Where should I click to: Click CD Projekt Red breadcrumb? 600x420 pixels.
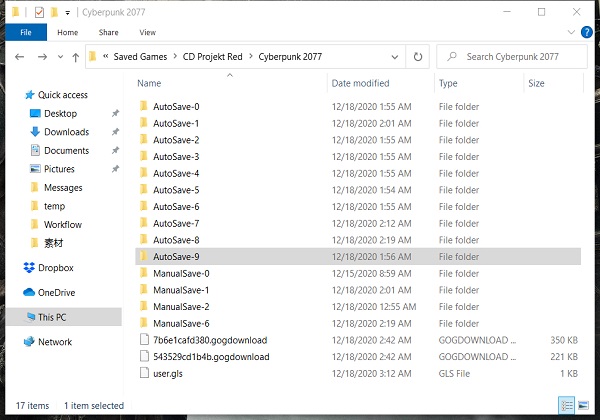point(212,57)
